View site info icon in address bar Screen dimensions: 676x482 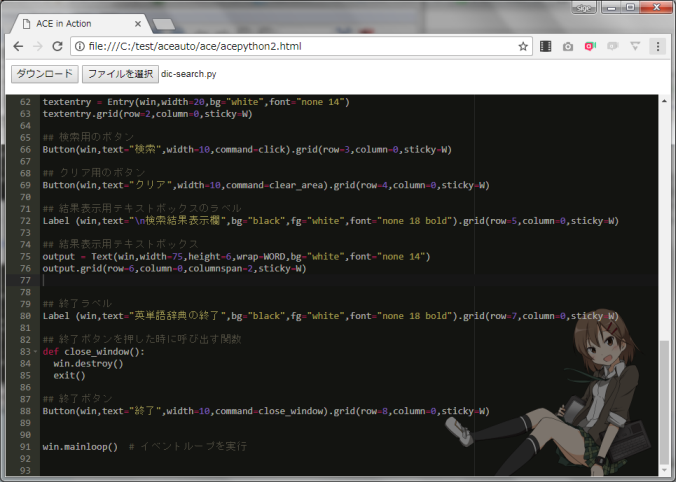click(x=80, y=46)
